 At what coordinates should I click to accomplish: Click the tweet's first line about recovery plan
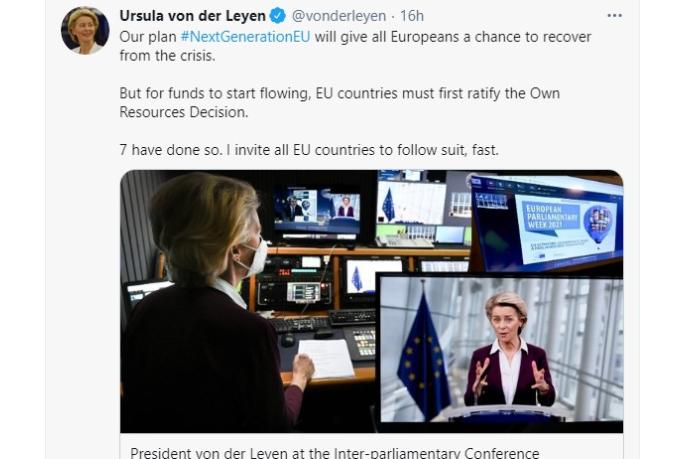(355, 37)
